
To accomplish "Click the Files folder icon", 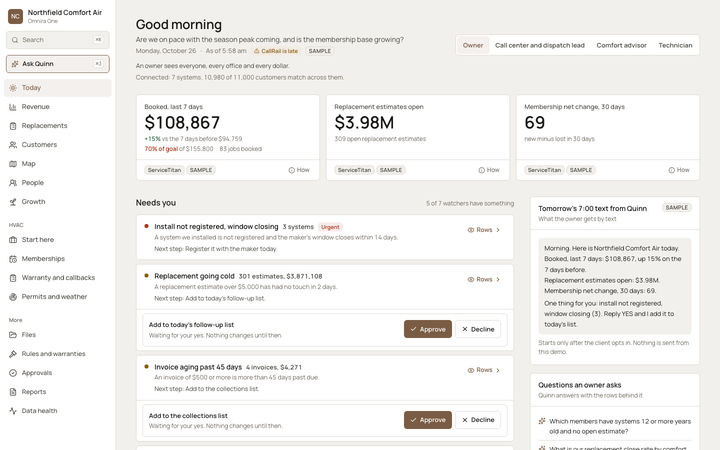I will (13, 335).
